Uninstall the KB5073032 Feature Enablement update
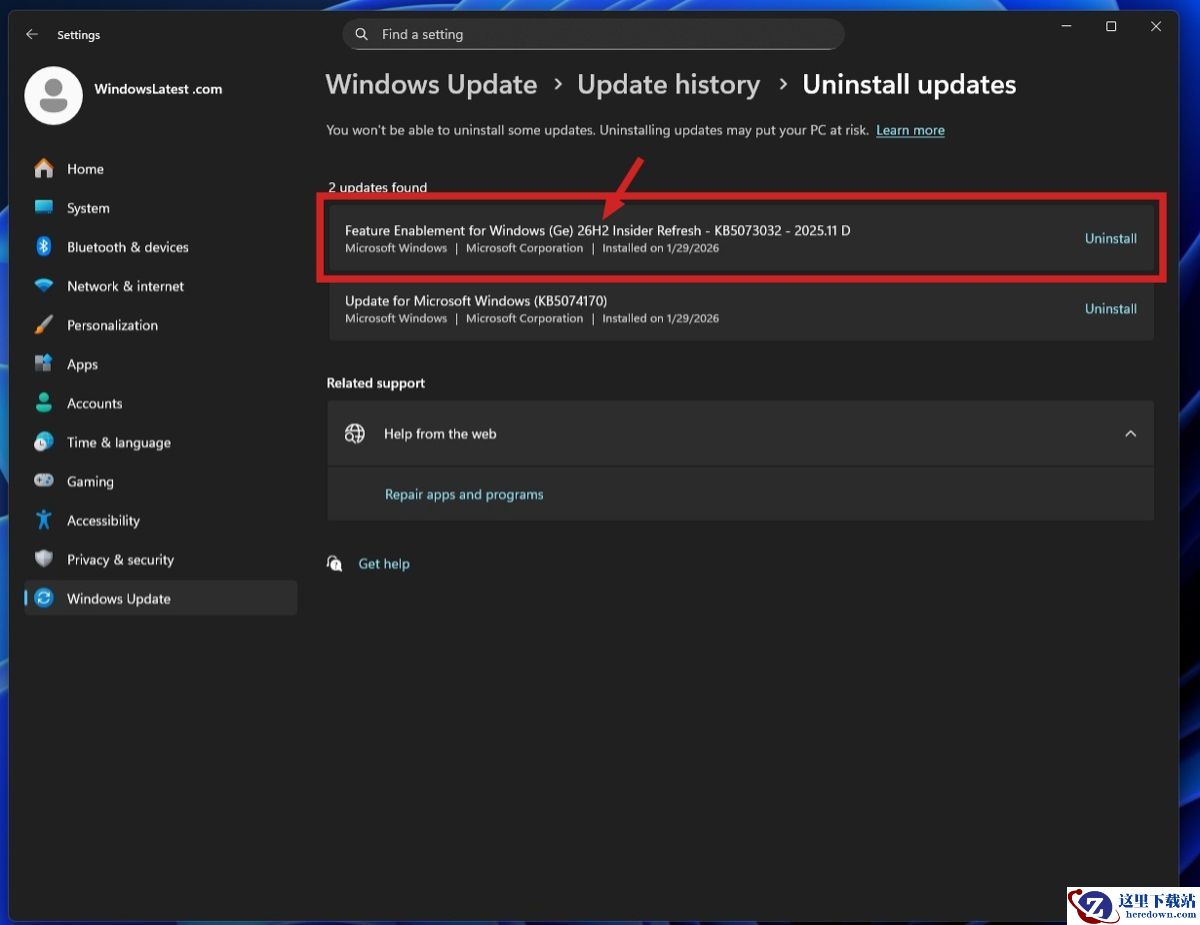The height and width of the screenshot is (925, 1200). [x=1110, y=239]
